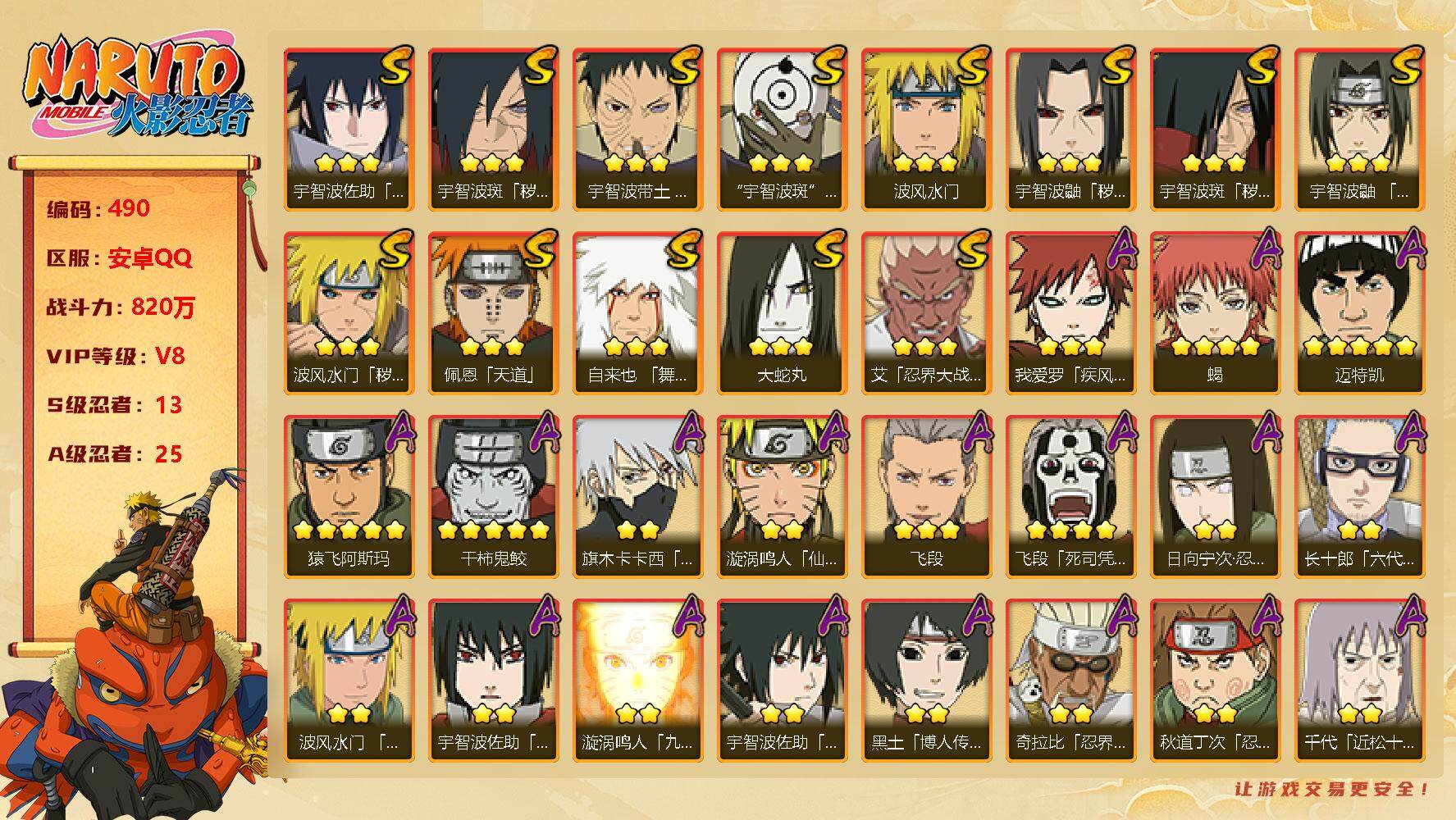Click the 迈特凯 ninja portrait
This screenshot has height=820, width=1456.
click(1359, 313)
